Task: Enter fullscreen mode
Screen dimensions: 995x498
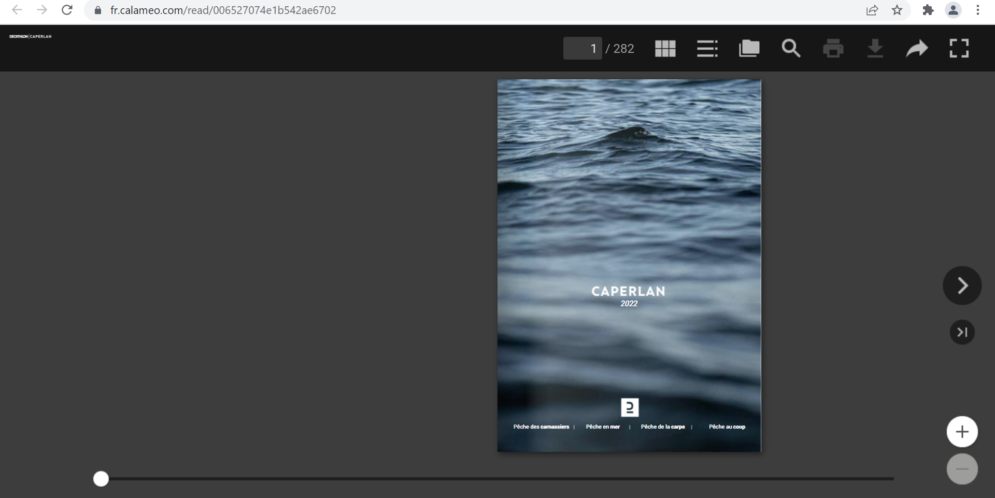Action: [959, 48]
